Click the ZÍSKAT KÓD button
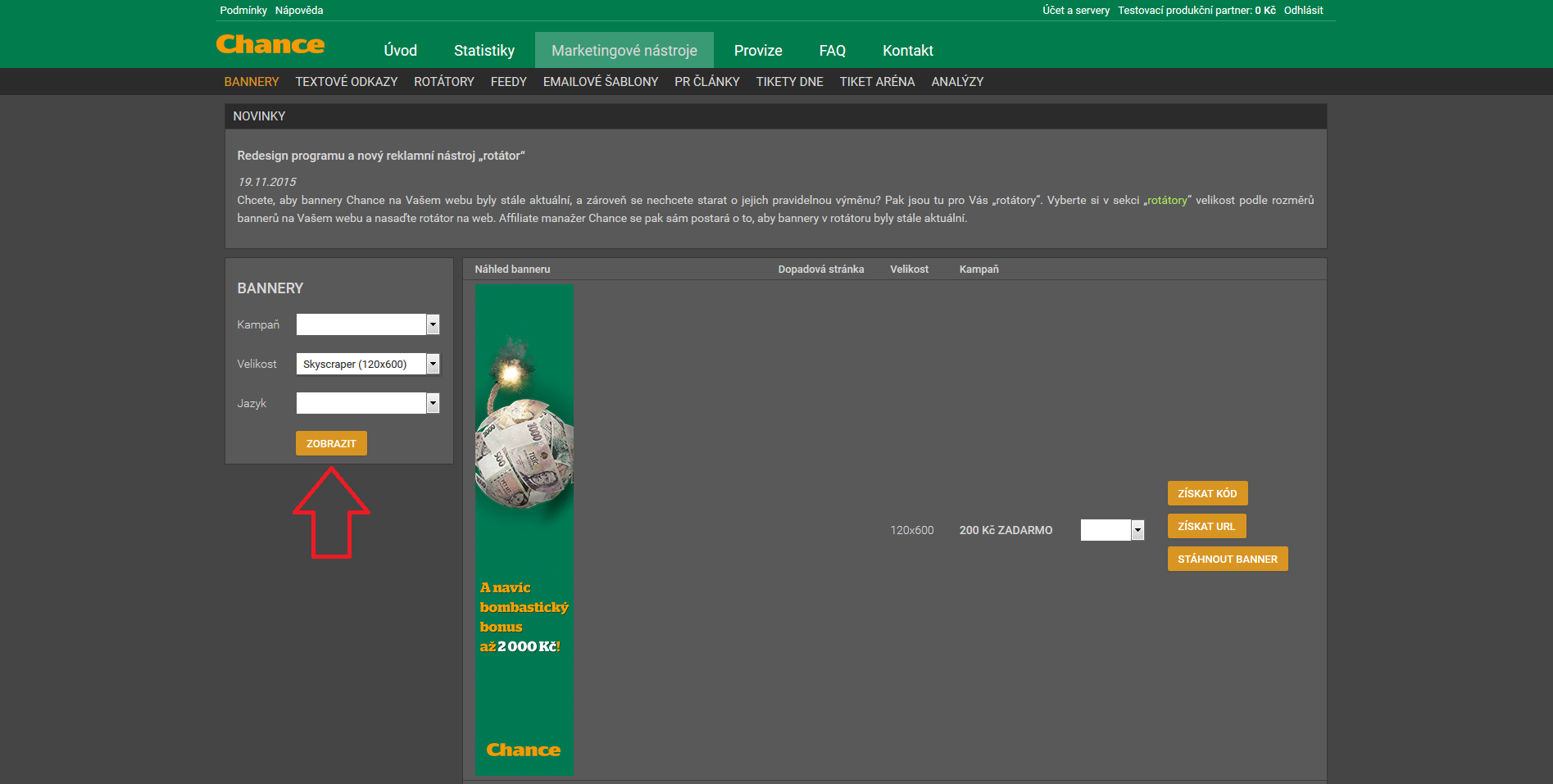 coord(1207,493)
